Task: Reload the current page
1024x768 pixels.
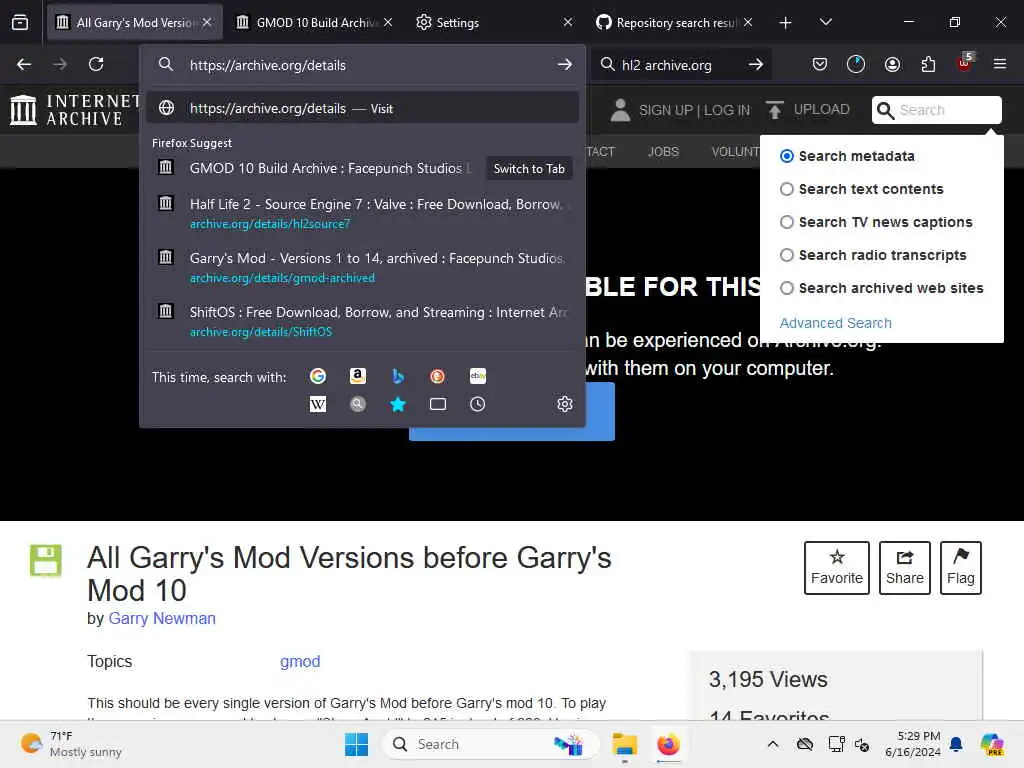Action: coord(96,64)
